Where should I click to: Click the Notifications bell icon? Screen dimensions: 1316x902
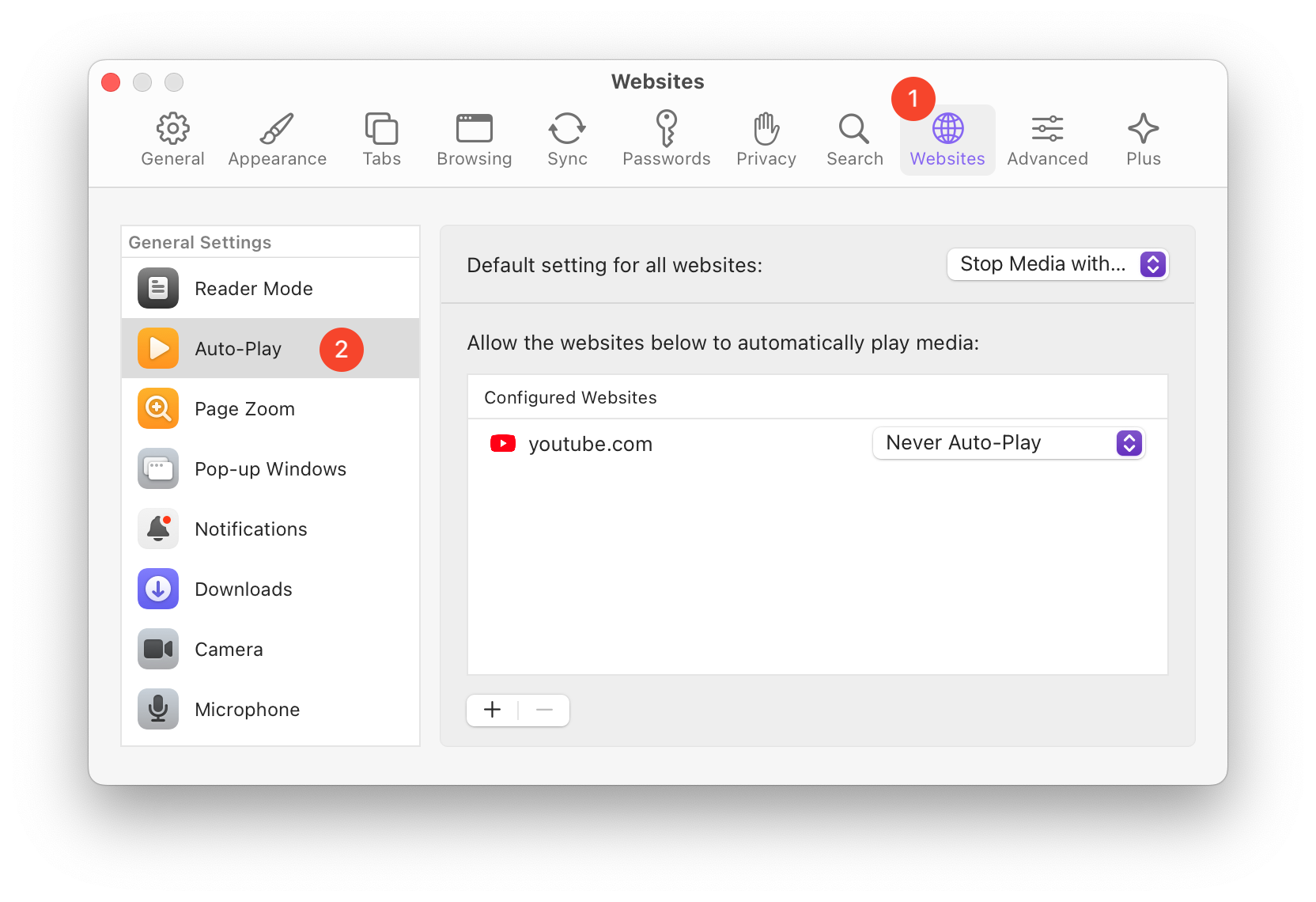click(x=158, y=529)
